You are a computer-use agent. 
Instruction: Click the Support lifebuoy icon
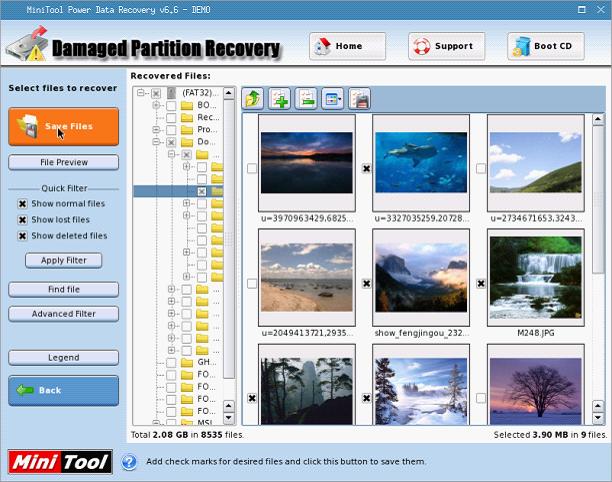(x=422, y=47)
